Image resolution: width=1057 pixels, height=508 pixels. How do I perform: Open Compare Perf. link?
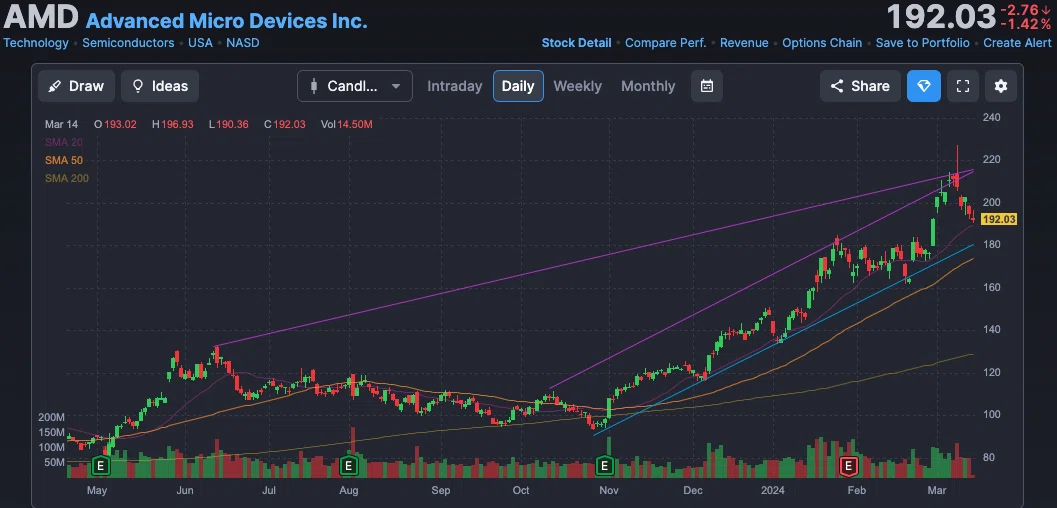click(x=665, y=43)
